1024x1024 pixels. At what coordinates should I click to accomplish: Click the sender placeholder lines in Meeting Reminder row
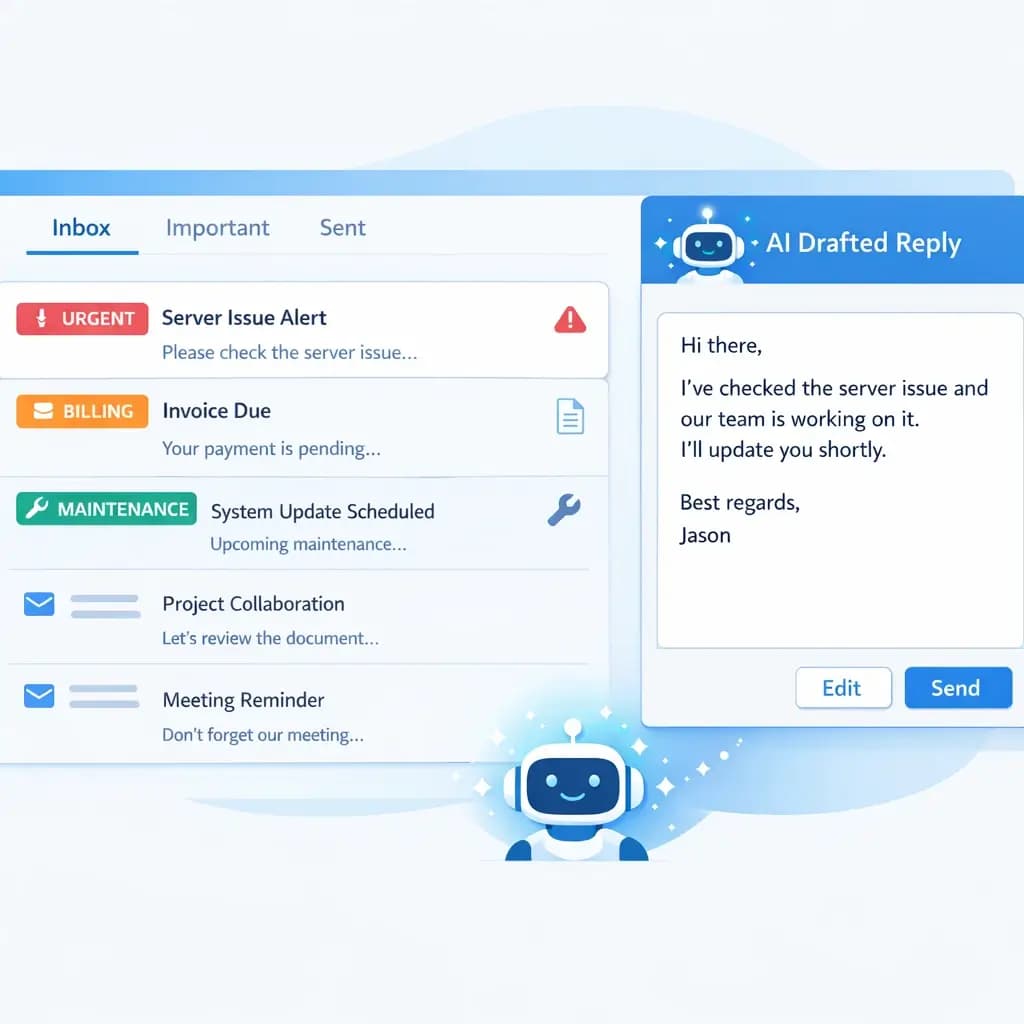pyautogui.click(x=104, y=696)
